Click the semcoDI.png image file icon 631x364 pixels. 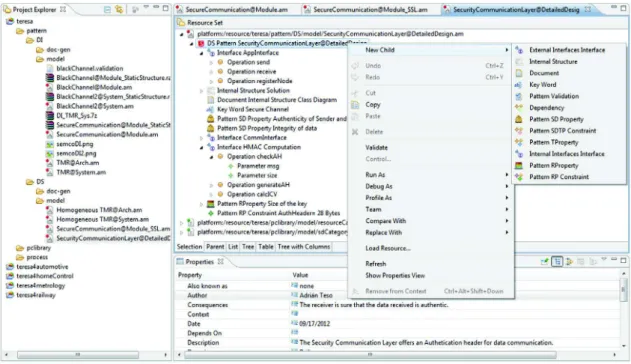(x=49, y=144)
